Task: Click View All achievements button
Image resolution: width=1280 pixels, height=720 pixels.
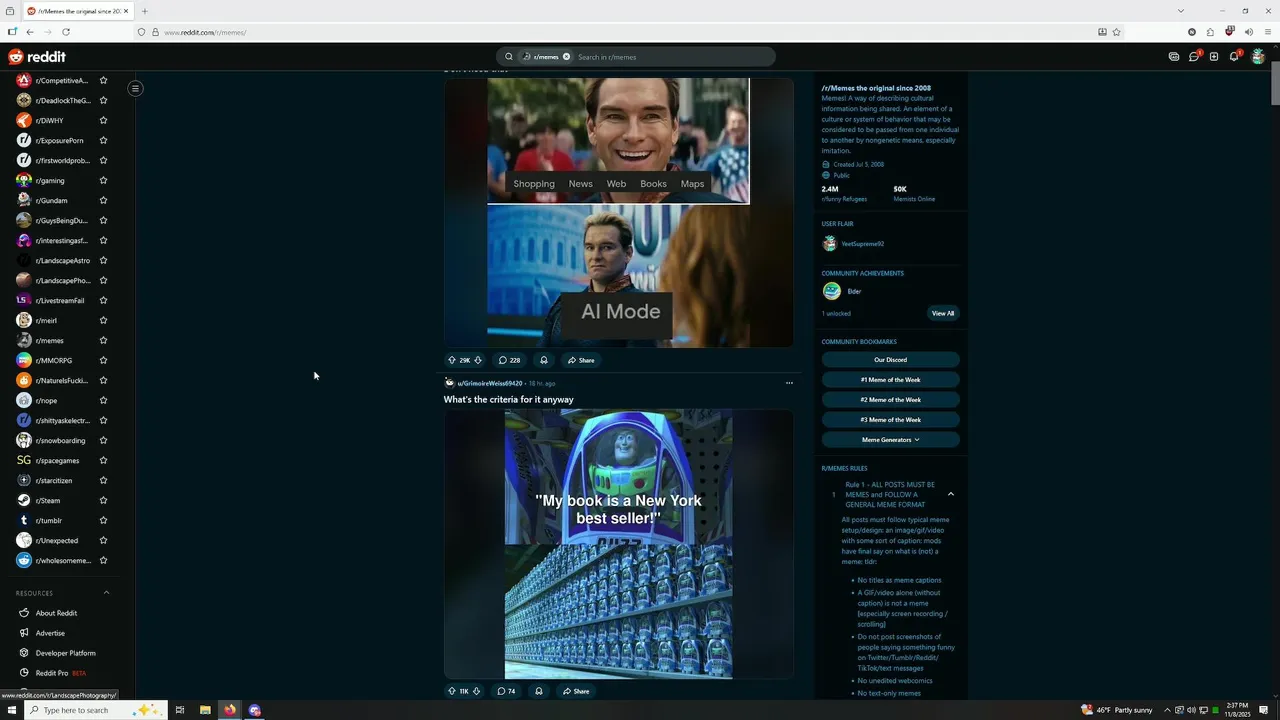Action: [x=943, y=313]
